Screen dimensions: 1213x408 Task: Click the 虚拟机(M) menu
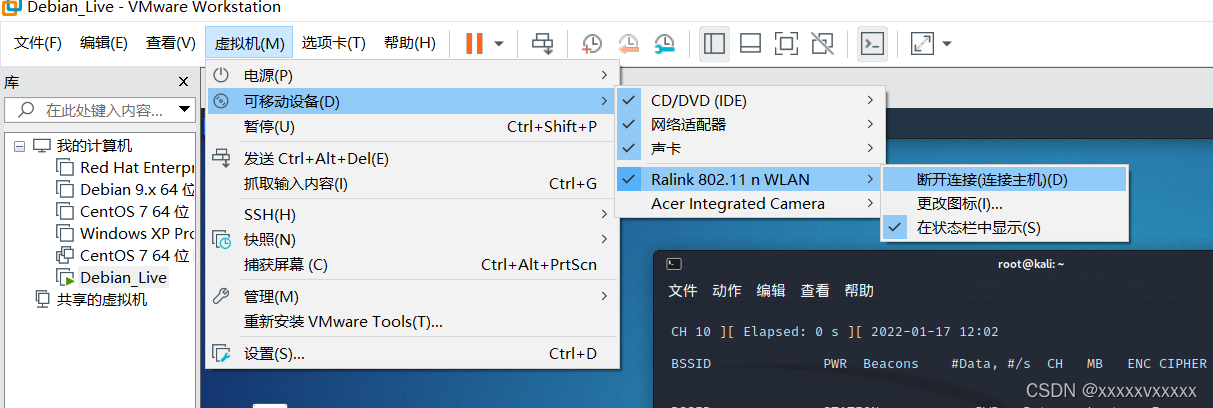pyautogui.click(x=249, y=43)
